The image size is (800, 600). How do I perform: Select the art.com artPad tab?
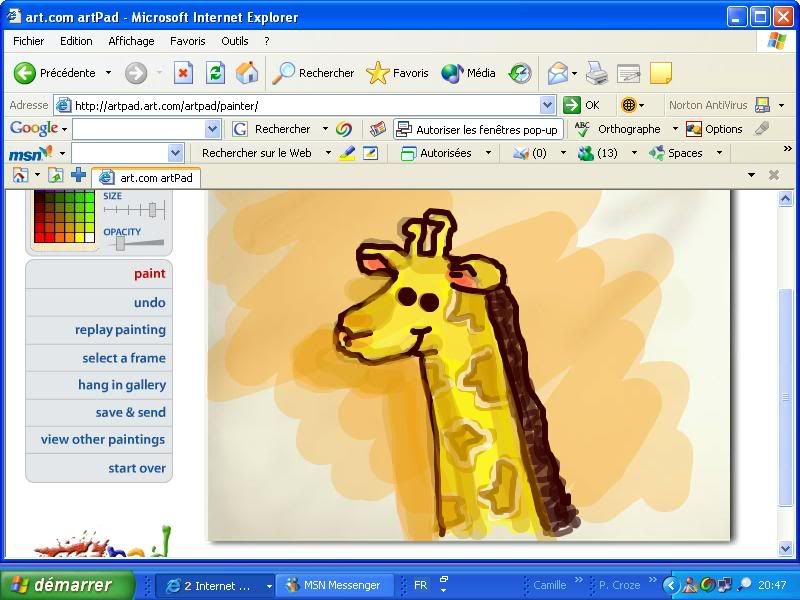[148, 177]
